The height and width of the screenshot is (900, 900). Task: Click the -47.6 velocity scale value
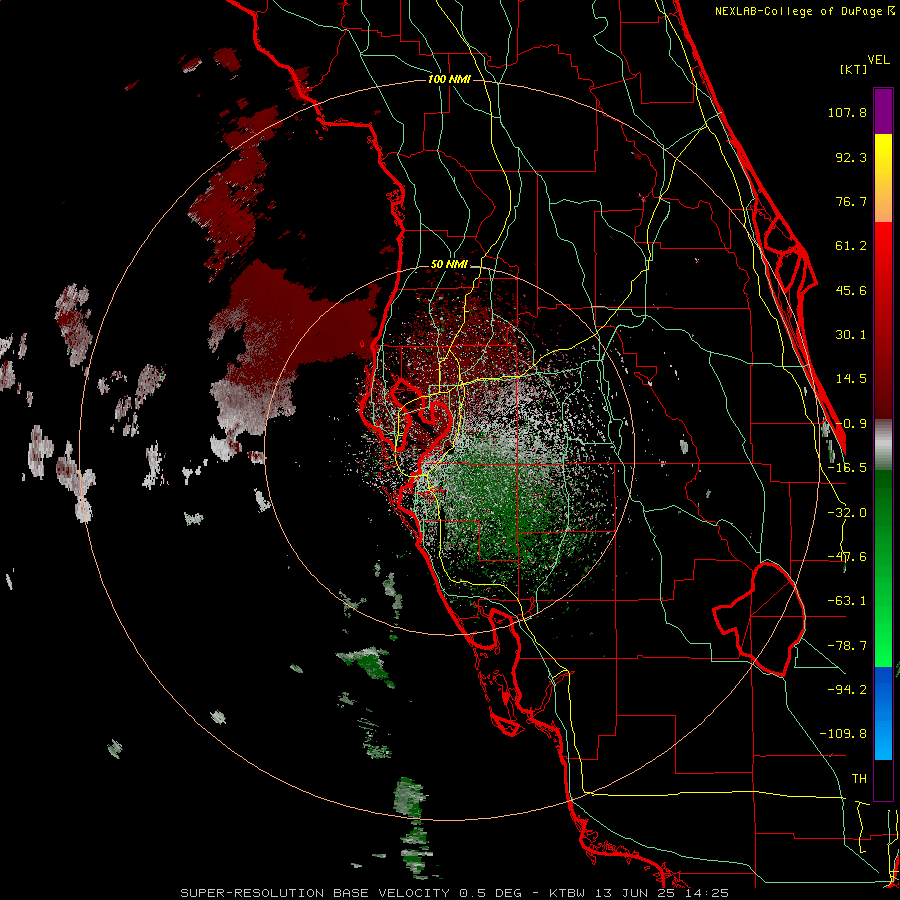click(x=847, y=557)
